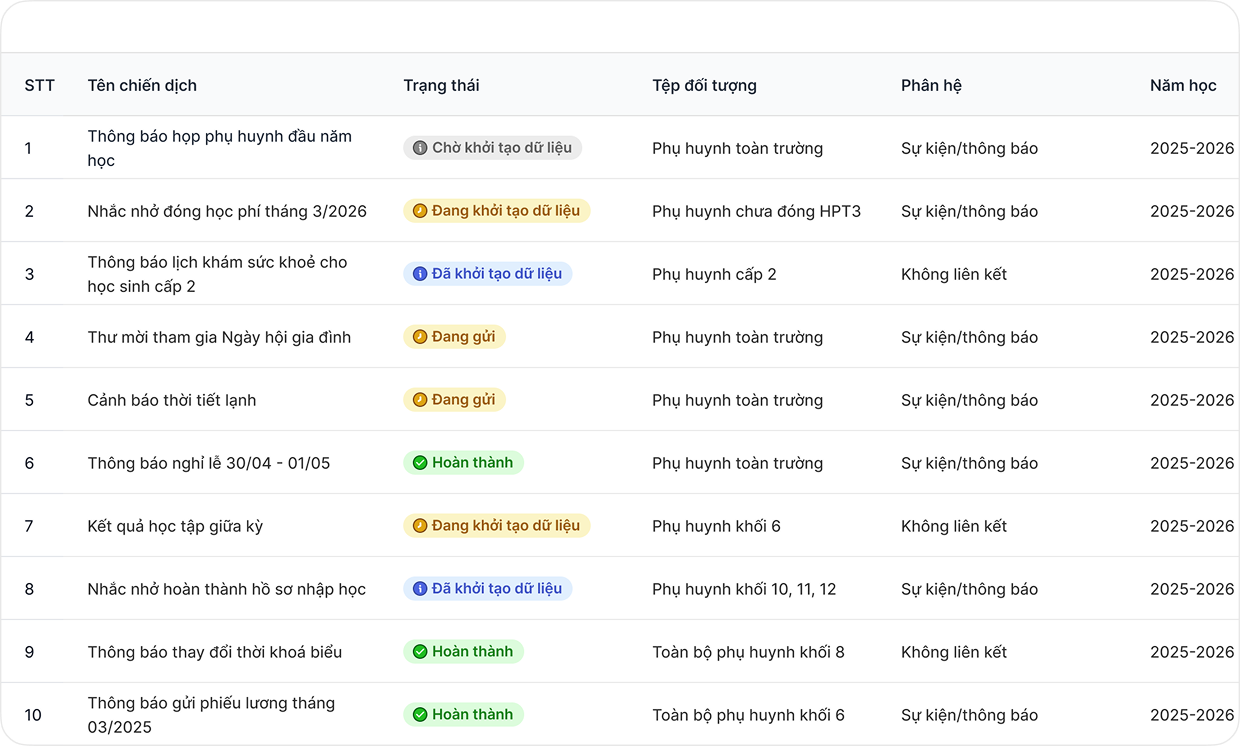This screenshot has height=746, width=1240.
Task: Click info icon in status badge of row 3
Action: point(420,274)
